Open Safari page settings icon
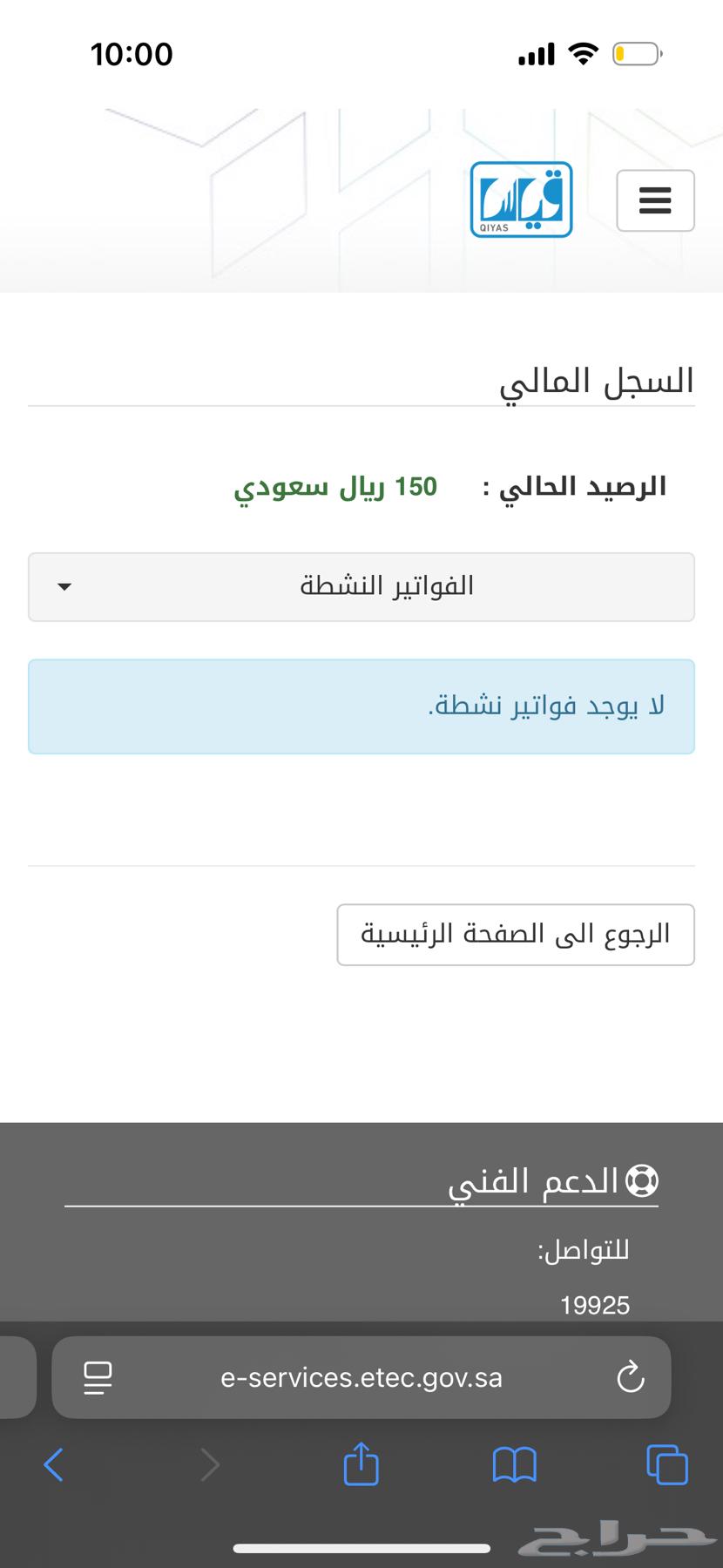The width and height of the screenshot is (723, 1568). coord(98,1378)
